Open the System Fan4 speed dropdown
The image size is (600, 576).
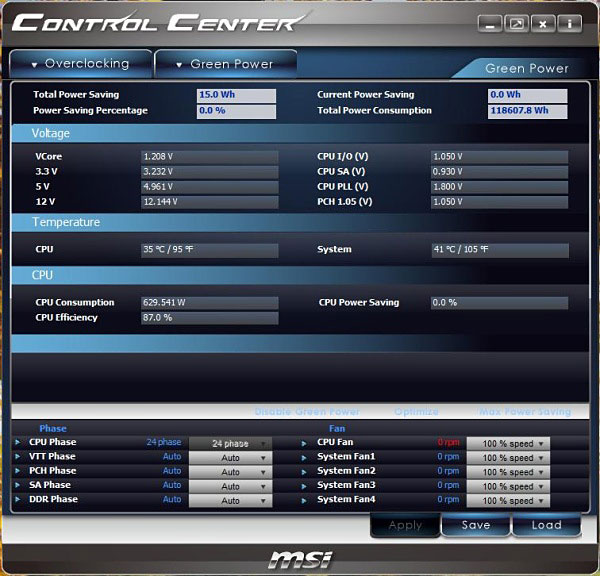coord(508,501)
